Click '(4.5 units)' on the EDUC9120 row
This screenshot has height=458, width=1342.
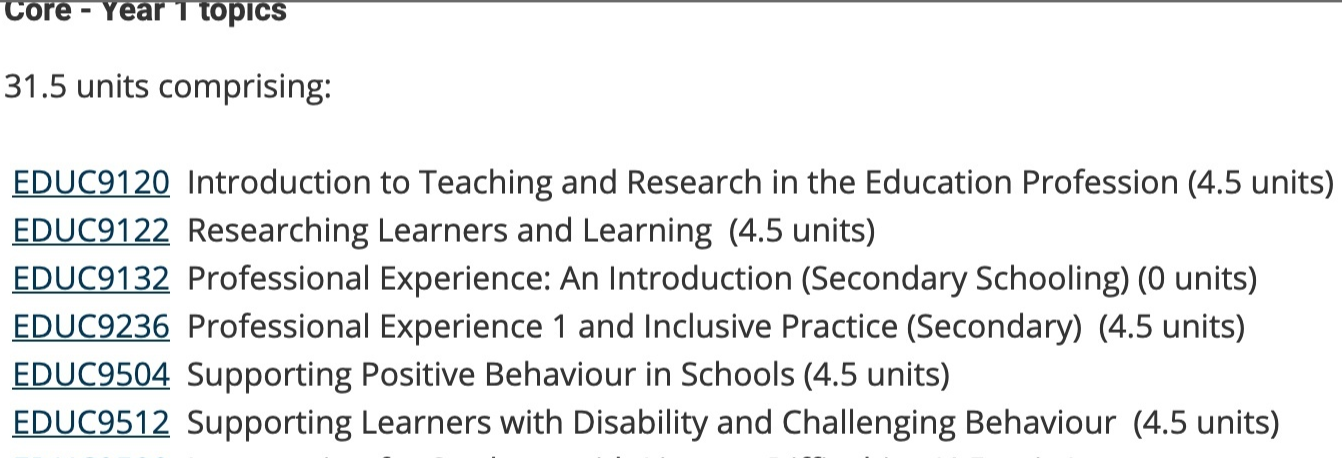pyautogui.click(x=1260, y=183)
